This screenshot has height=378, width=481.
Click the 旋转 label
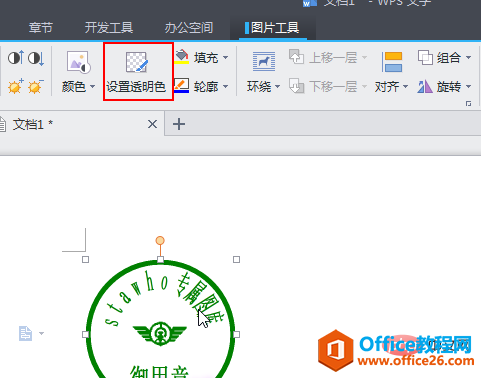click(449, 87)
